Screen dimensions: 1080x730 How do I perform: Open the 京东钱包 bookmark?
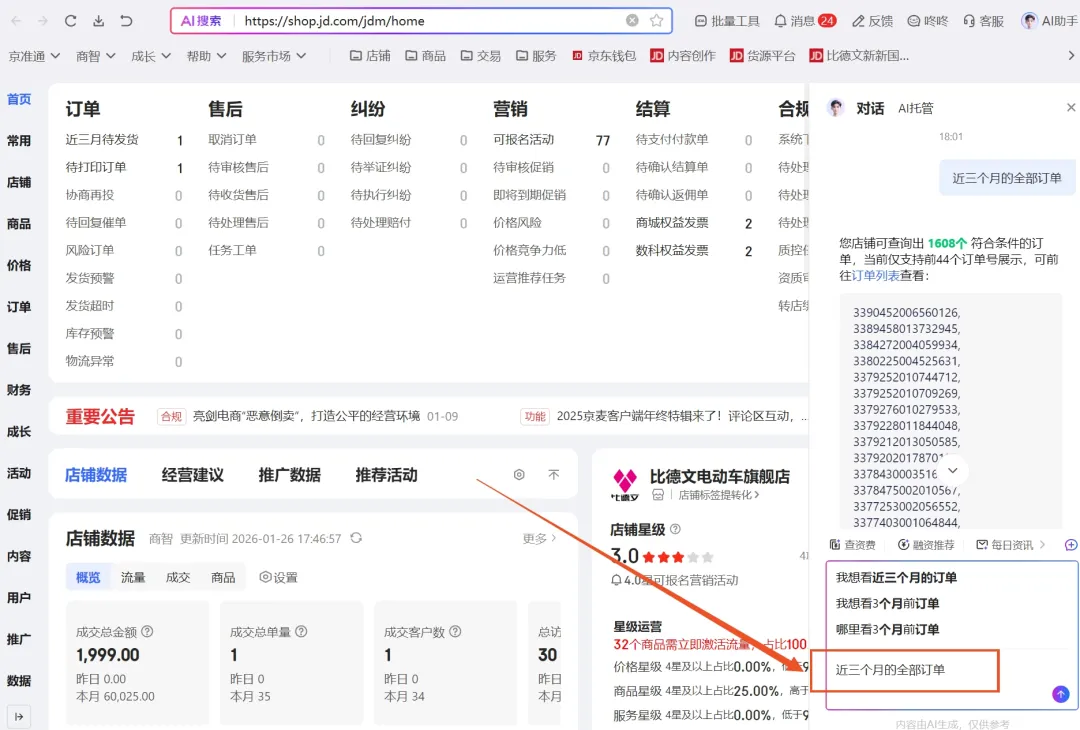(x=604, y=56)
